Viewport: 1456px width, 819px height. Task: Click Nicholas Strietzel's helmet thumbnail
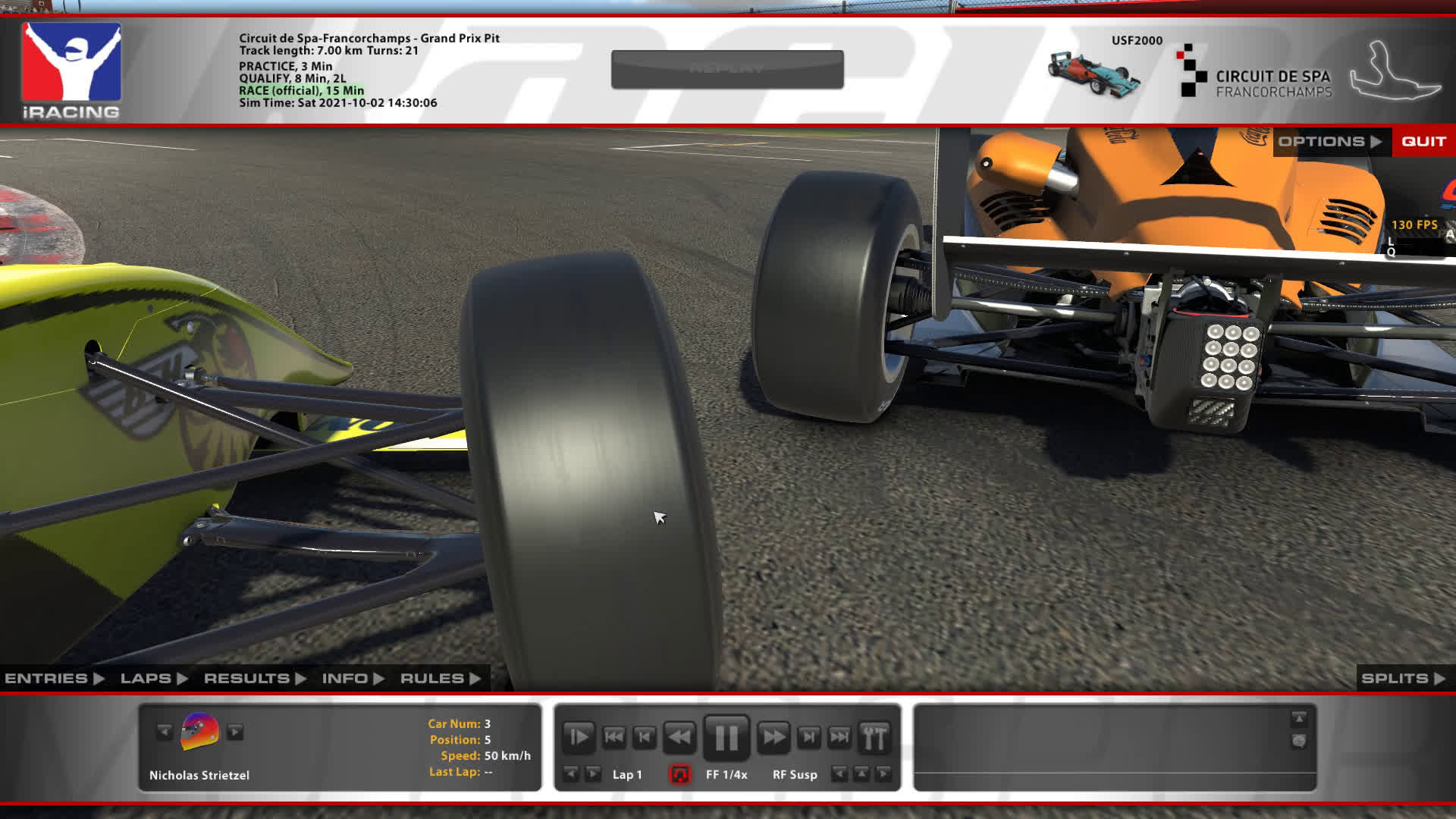coord(199,732)
